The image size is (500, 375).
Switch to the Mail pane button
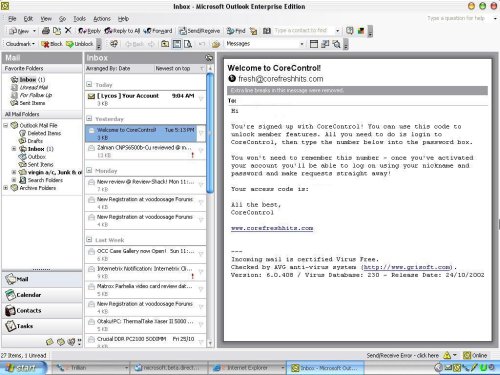[42, 279]
